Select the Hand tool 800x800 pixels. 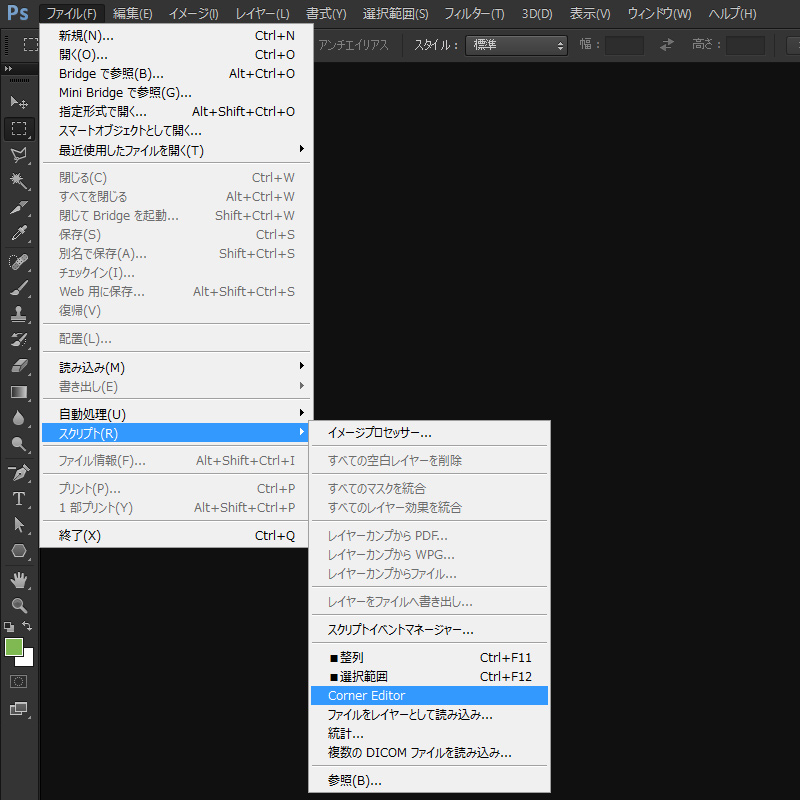(x=19, y=580)
